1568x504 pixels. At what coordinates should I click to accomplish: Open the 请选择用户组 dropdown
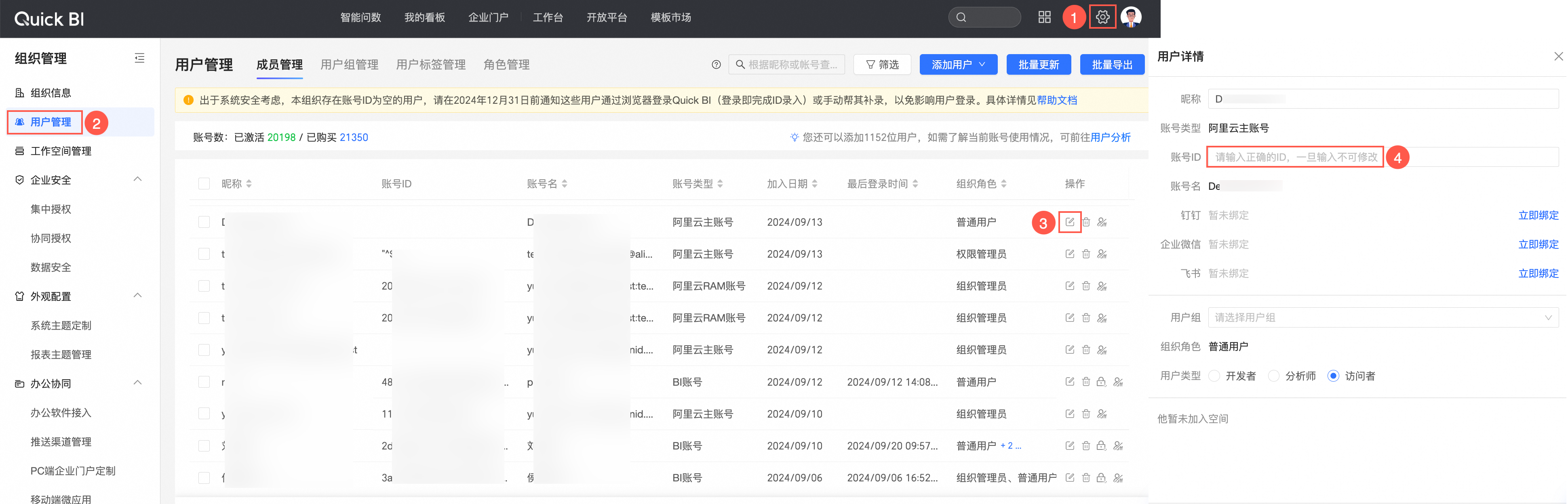point(1383,317)
